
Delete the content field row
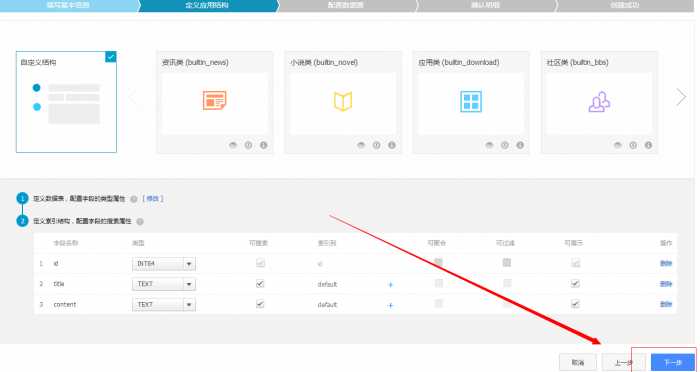point(666,305)
